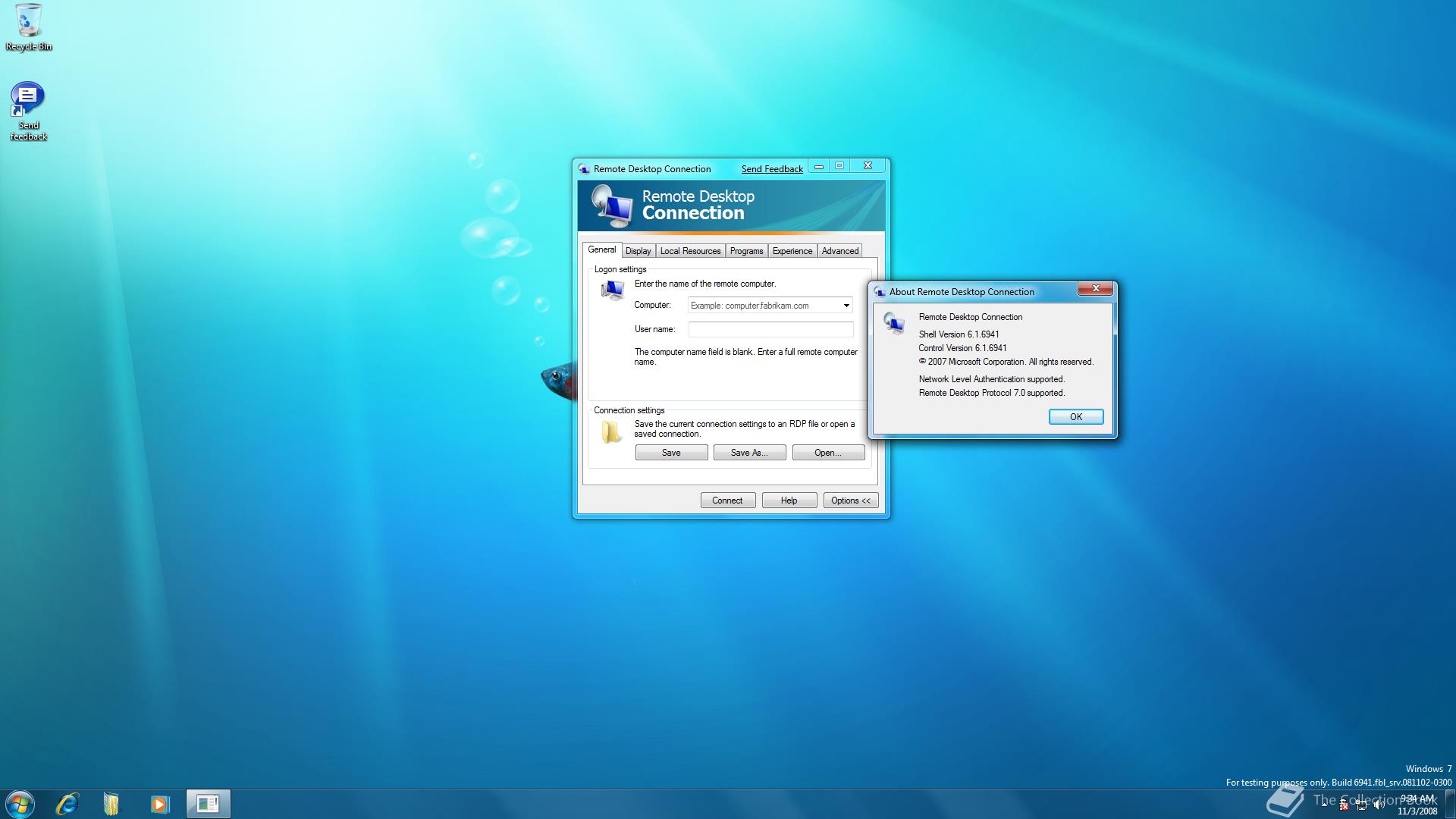Image resolution: width=1456 pixels, height=819 pixels.
Task: Click the Help button
Action: 789,500
